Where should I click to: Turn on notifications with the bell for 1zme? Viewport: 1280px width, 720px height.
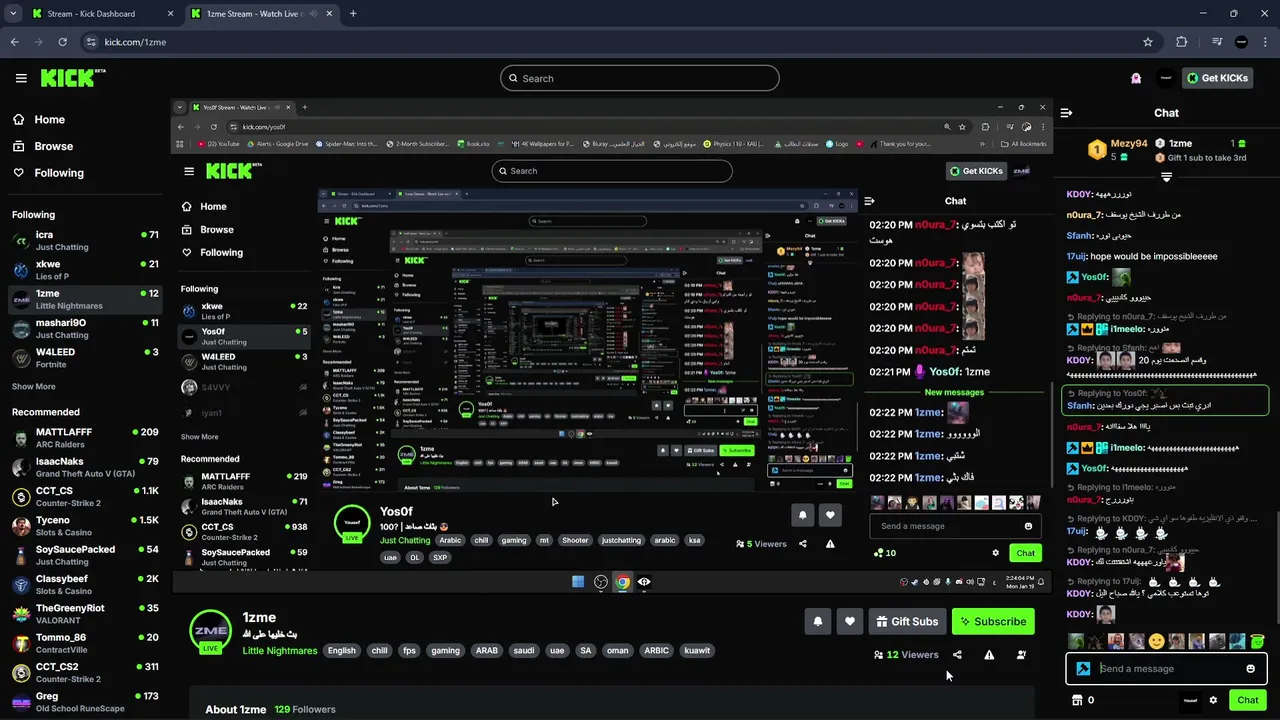[x=818, y=621]
